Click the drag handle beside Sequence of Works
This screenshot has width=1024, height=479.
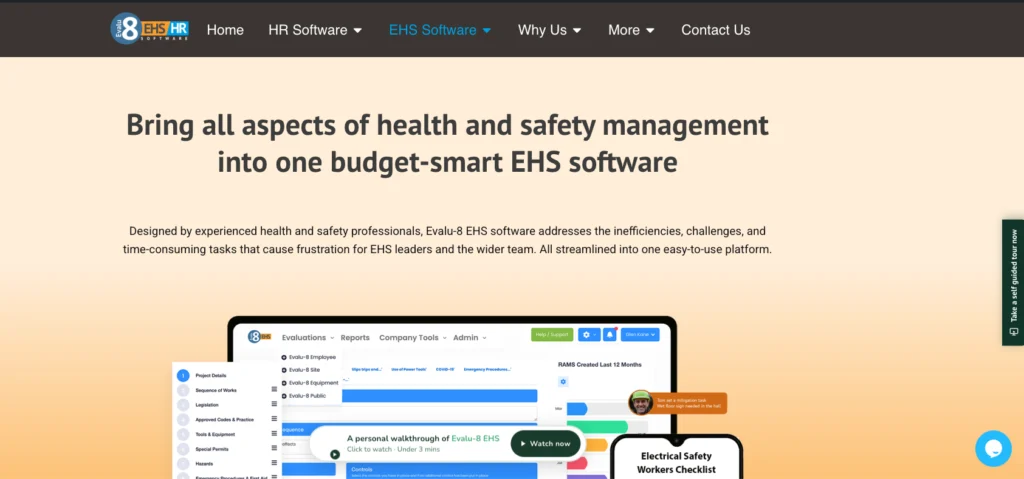pyautogui.click(x=274, y=389)
